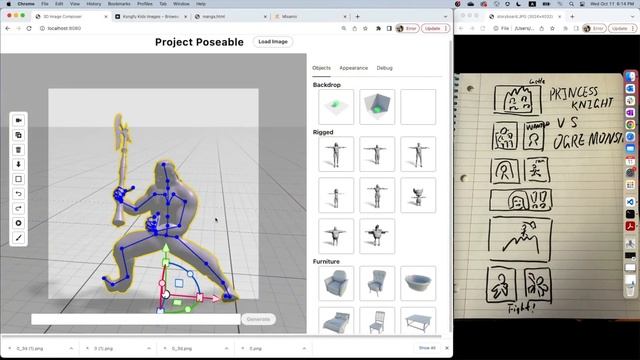Click in the prompt text field beside Generate
This screenshot has width=640, height=360.
pyautogui.click(x=136, y=319)
